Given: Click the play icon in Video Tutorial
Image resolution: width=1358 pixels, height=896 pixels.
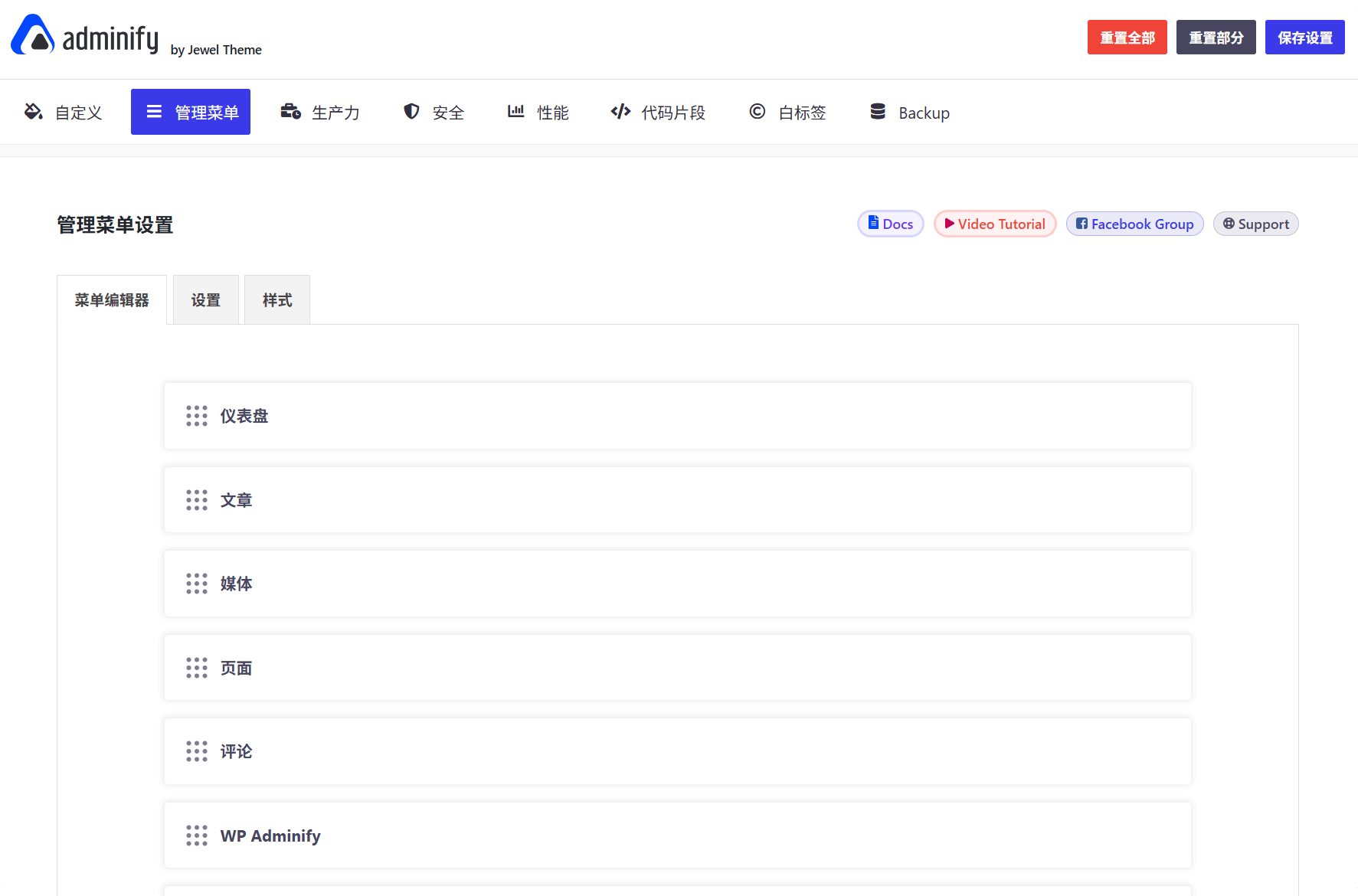Looking at the screenshot, I should pyautogui.click(x=950, y=224).
